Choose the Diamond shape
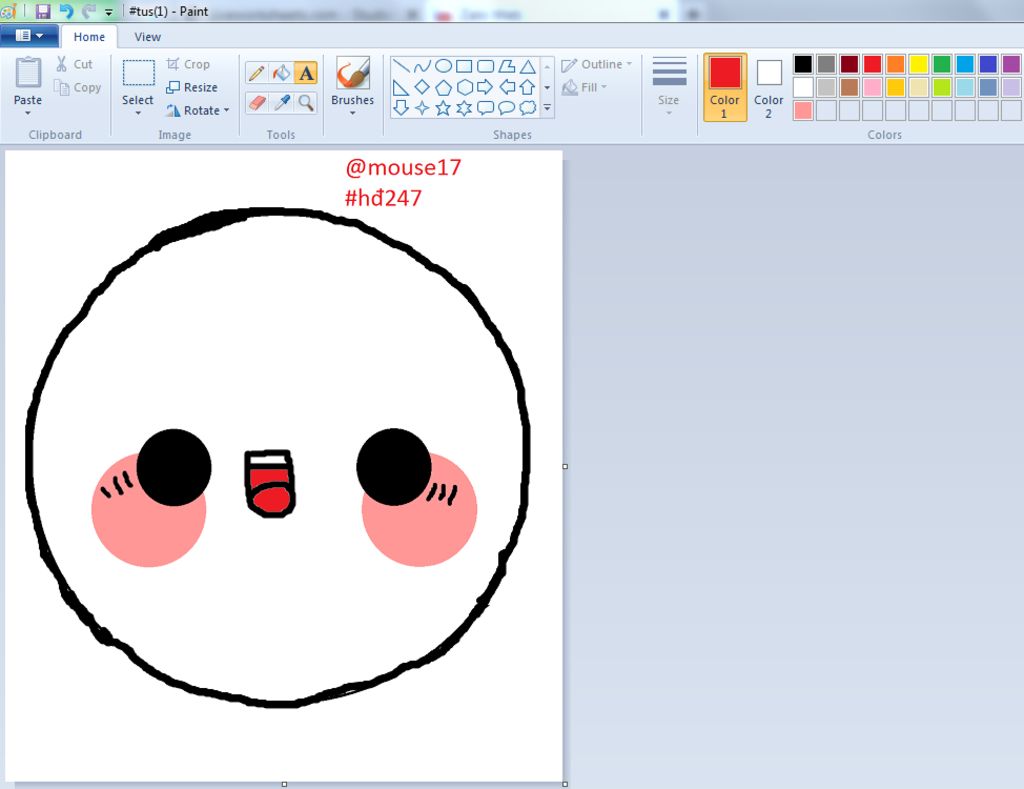Screen dimensions: 1024x789 pyautogui.click(x=423, y=87)
